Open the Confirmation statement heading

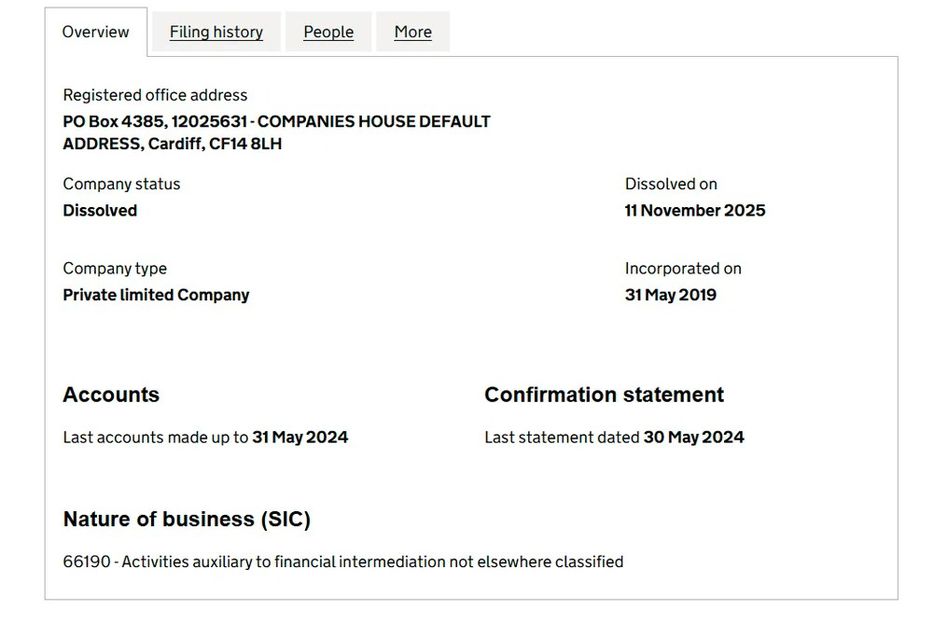603,394
